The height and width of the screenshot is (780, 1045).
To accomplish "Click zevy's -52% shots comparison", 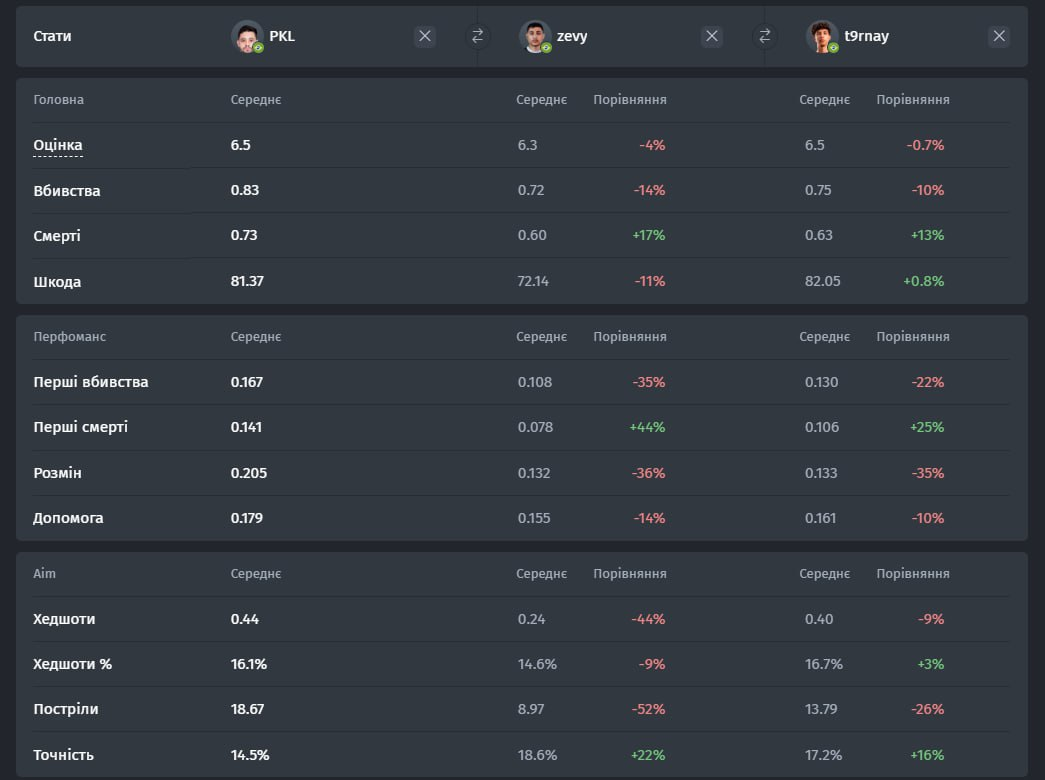I will point(648,709).
